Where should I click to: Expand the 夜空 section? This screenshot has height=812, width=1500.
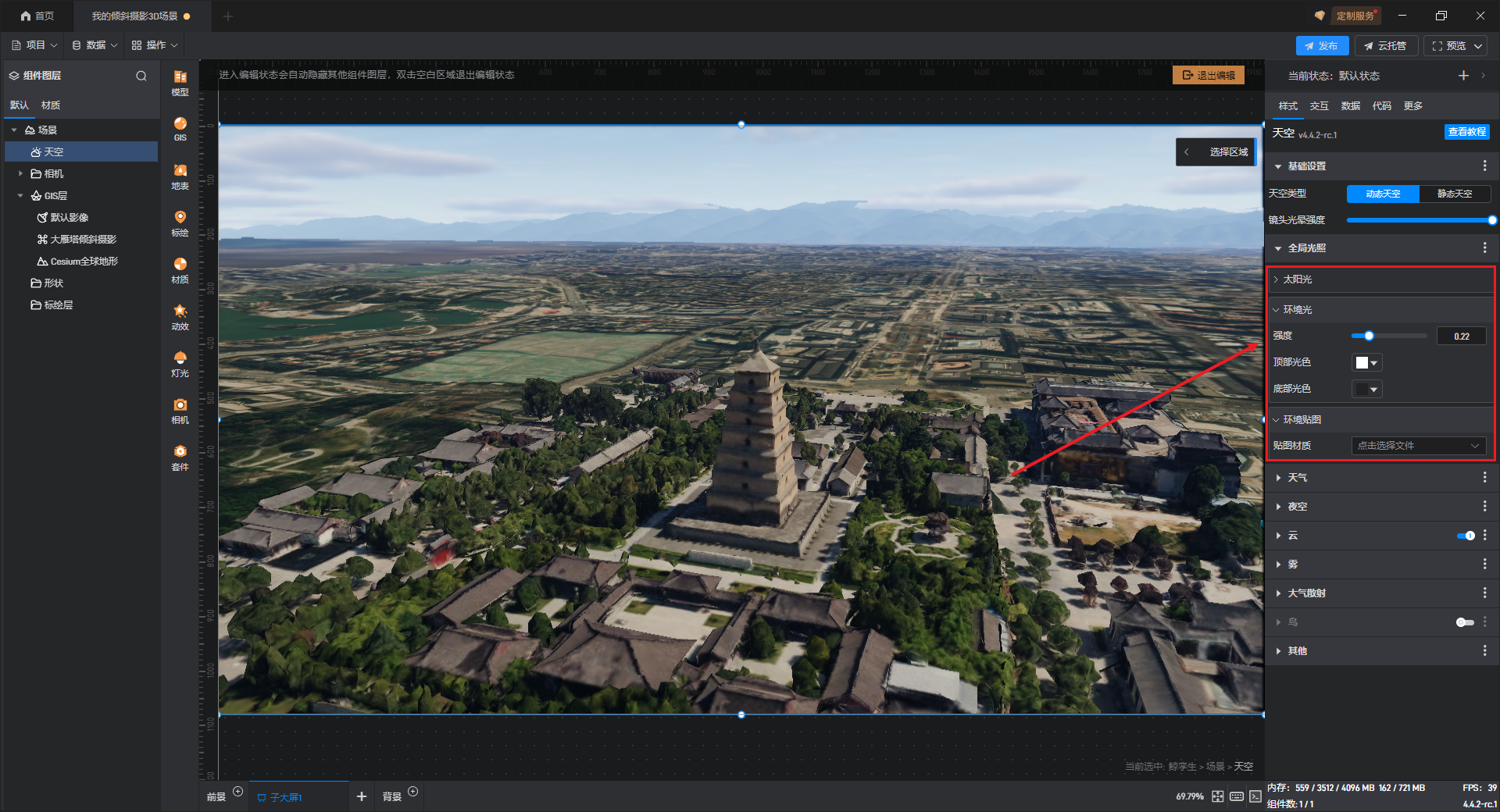point(1278,506)
